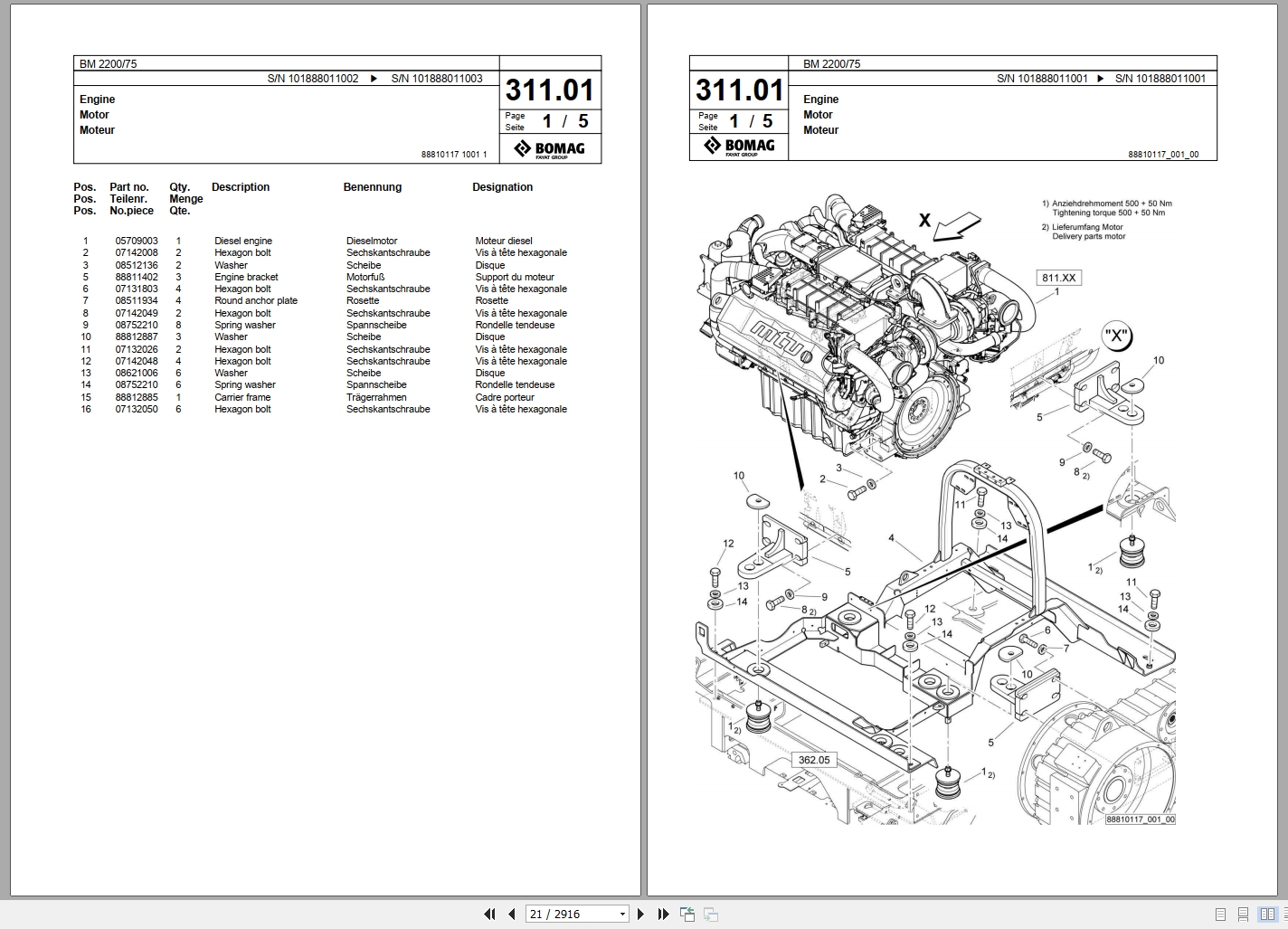Click the BOMAG logo on left page
Viewport: 1288px width, 929px height.
point(550,149)
